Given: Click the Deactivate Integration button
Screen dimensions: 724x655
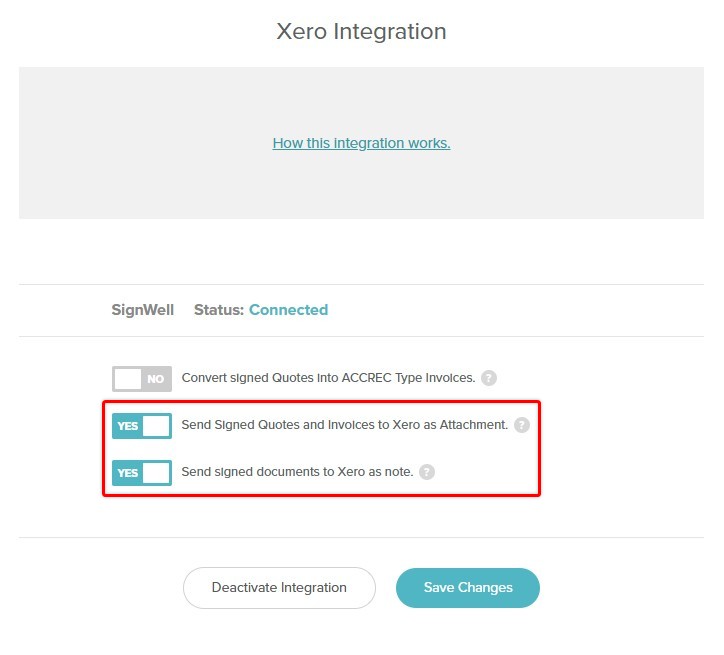Looking at the screenshot, I should point(279,588).
